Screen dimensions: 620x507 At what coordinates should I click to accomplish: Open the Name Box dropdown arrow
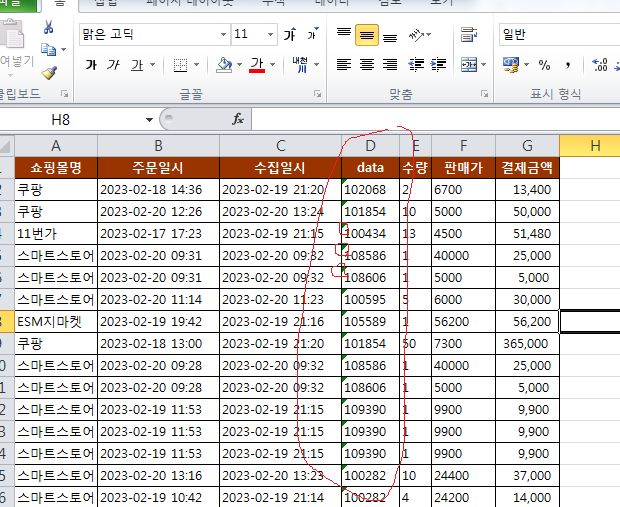click(x=149, y=119)
